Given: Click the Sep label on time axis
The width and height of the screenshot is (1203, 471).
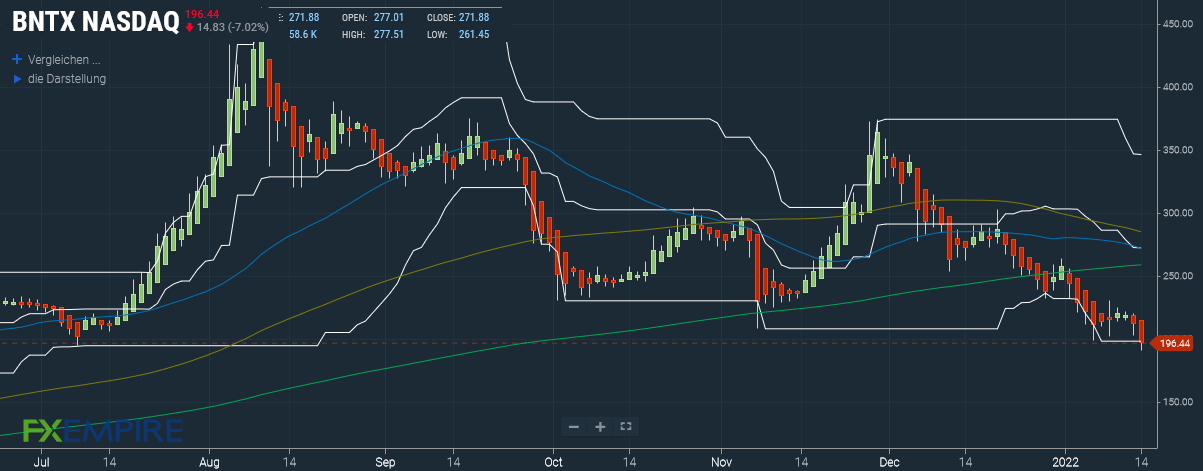Looking at the screenshot, I should tap(386, 463).
